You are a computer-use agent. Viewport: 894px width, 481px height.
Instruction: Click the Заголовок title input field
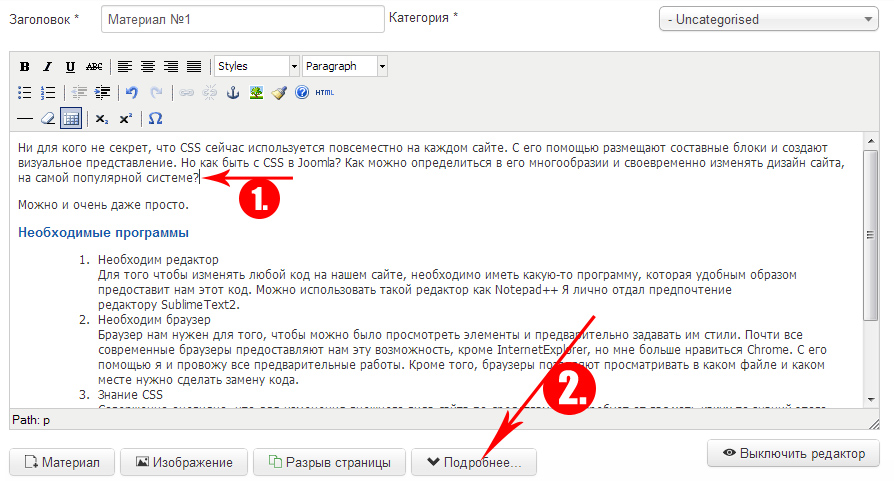tap(243, 19)
